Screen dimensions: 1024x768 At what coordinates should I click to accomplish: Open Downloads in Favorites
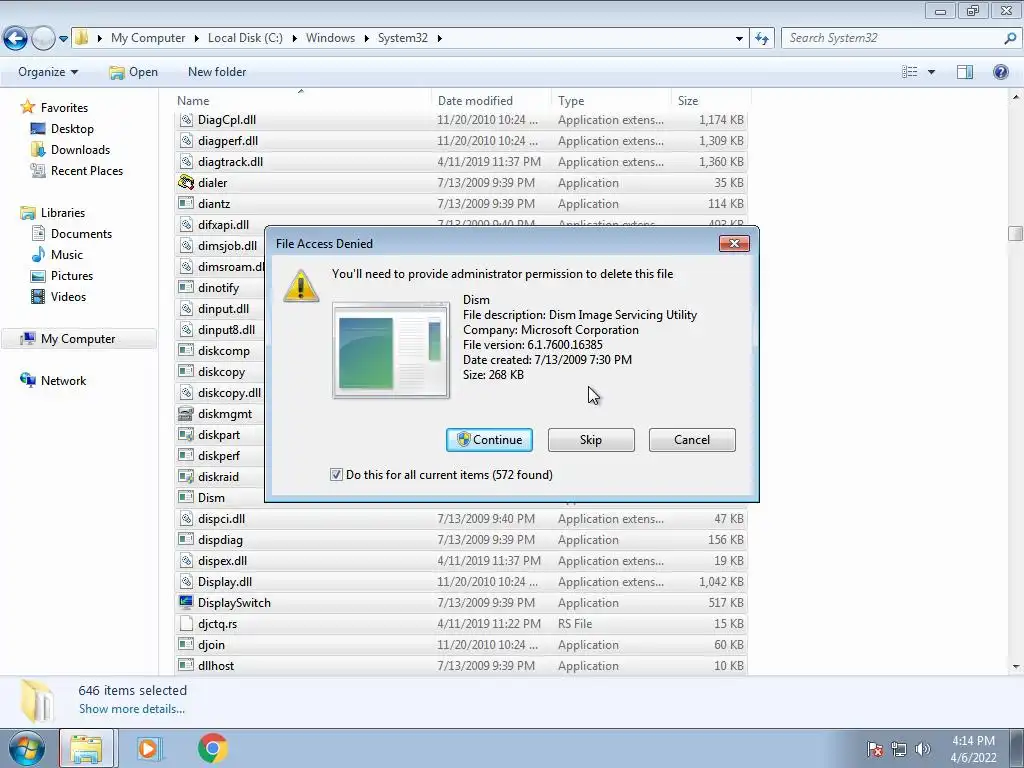pyautogui.click(x=71, y=150)
